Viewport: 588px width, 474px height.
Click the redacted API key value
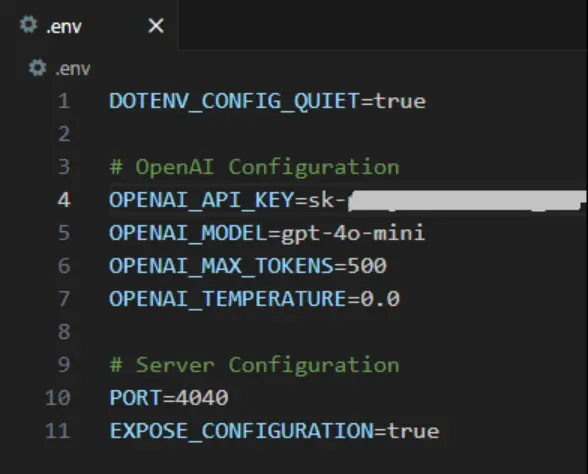click(x=467, y=200)
